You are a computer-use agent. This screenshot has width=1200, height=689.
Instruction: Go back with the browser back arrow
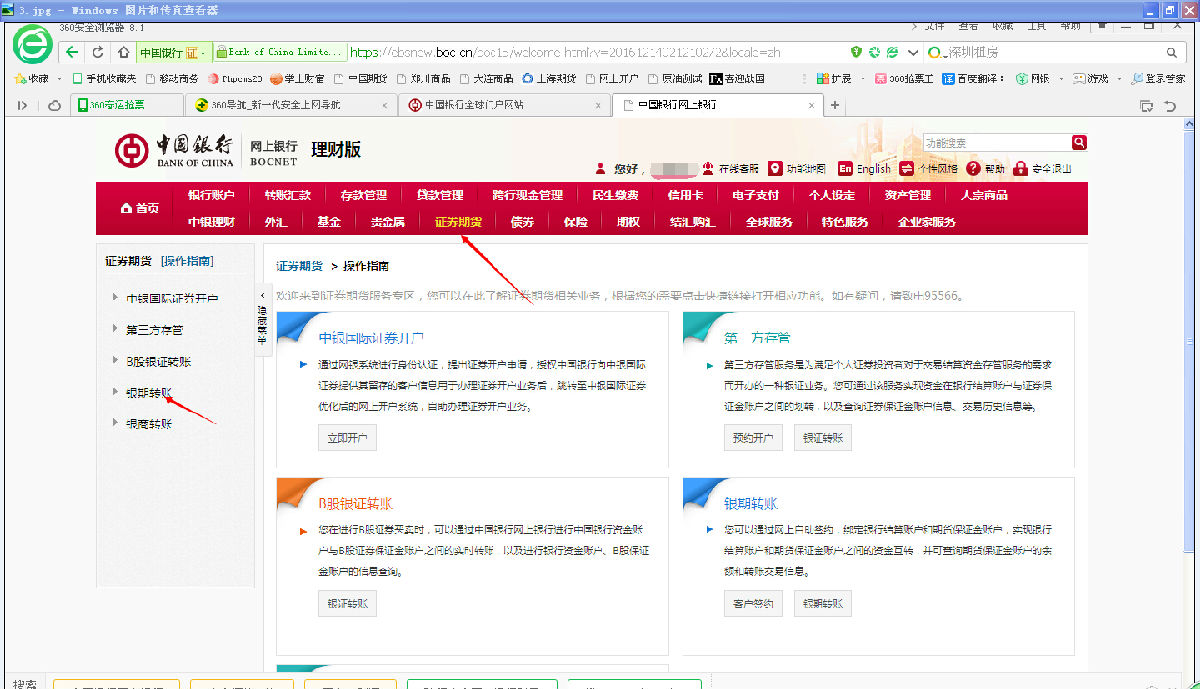point(72,53)
